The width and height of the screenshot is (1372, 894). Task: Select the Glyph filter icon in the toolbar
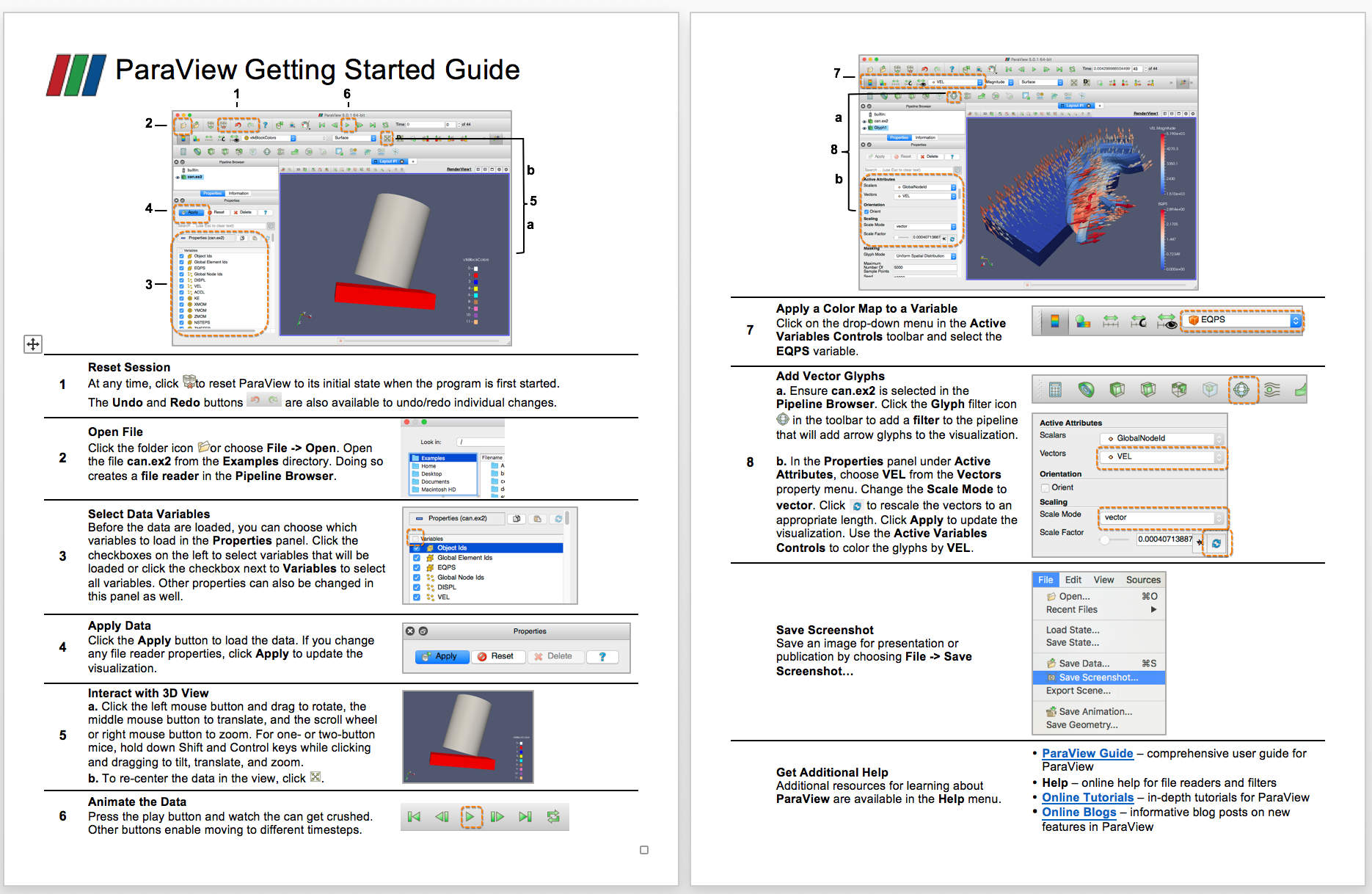click(1242, 389)
